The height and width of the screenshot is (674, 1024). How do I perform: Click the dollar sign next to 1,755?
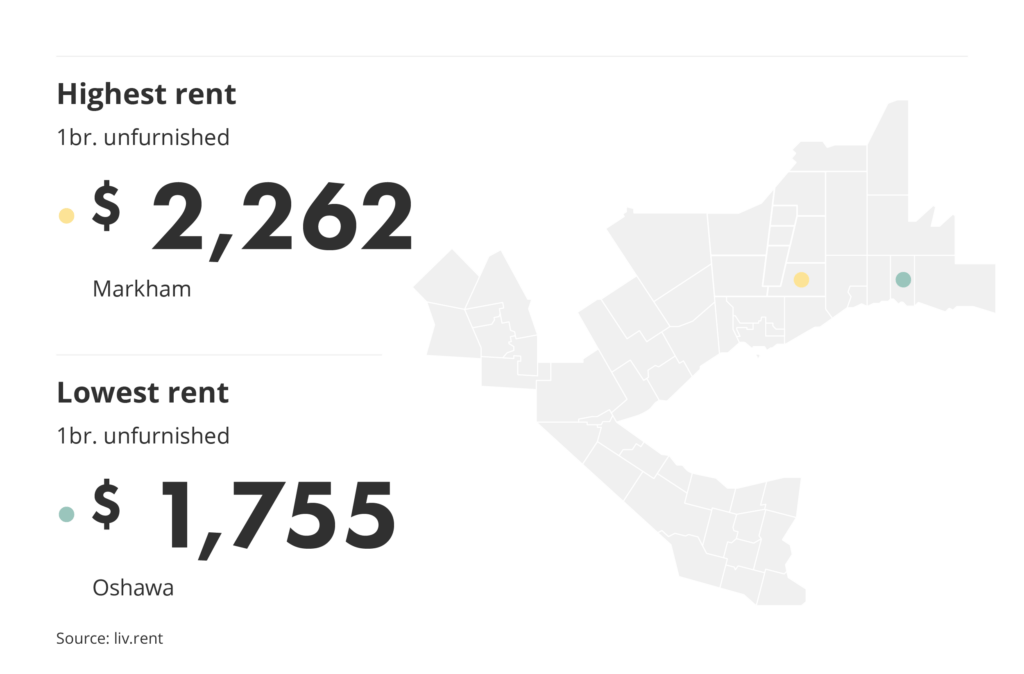point(107,503)
